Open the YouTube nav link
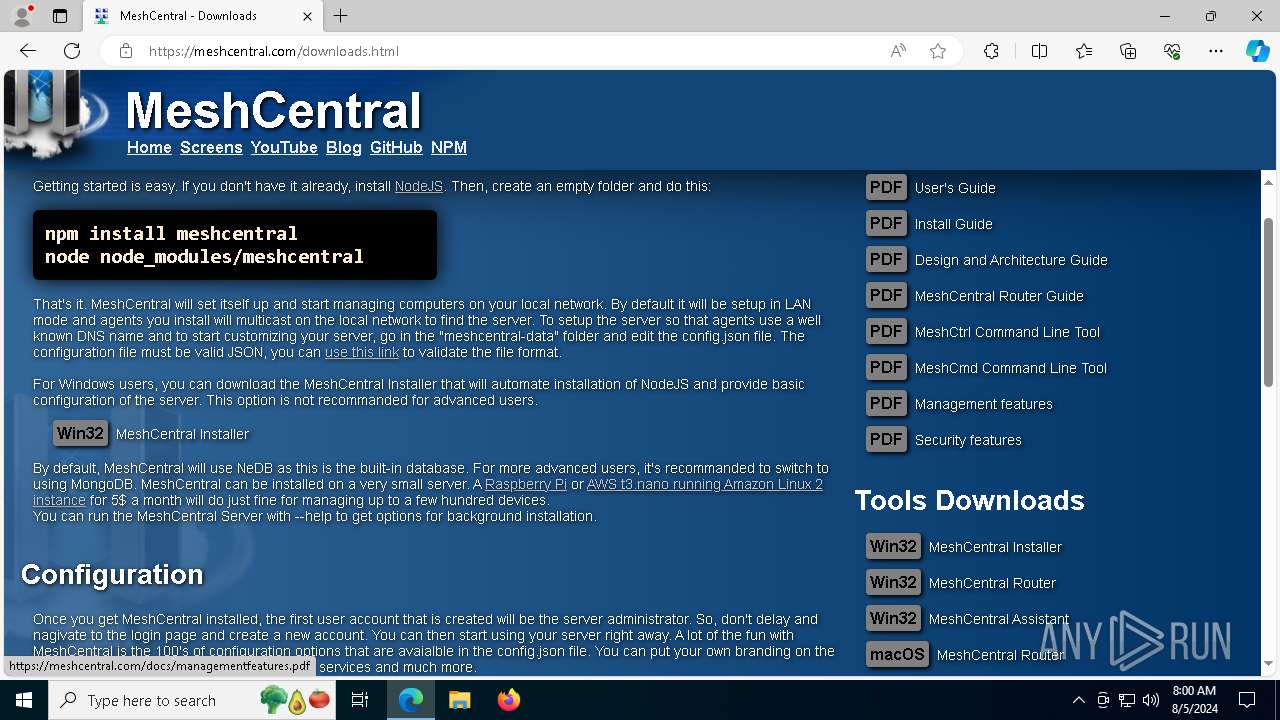This screenshot has width=1280, height=720. [284, 147]
